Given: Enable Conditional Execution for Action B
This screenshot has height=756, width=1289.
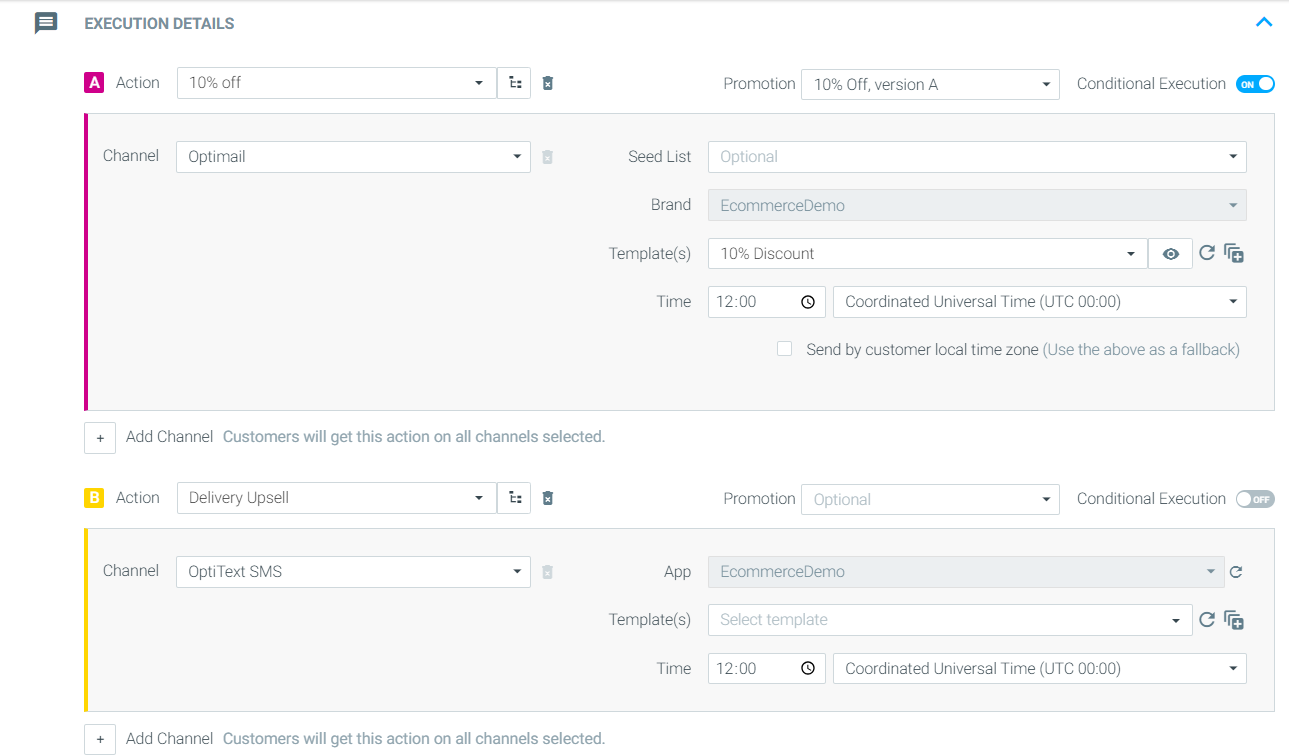Looking at the screenshot, I should (x=1255, y=498).
